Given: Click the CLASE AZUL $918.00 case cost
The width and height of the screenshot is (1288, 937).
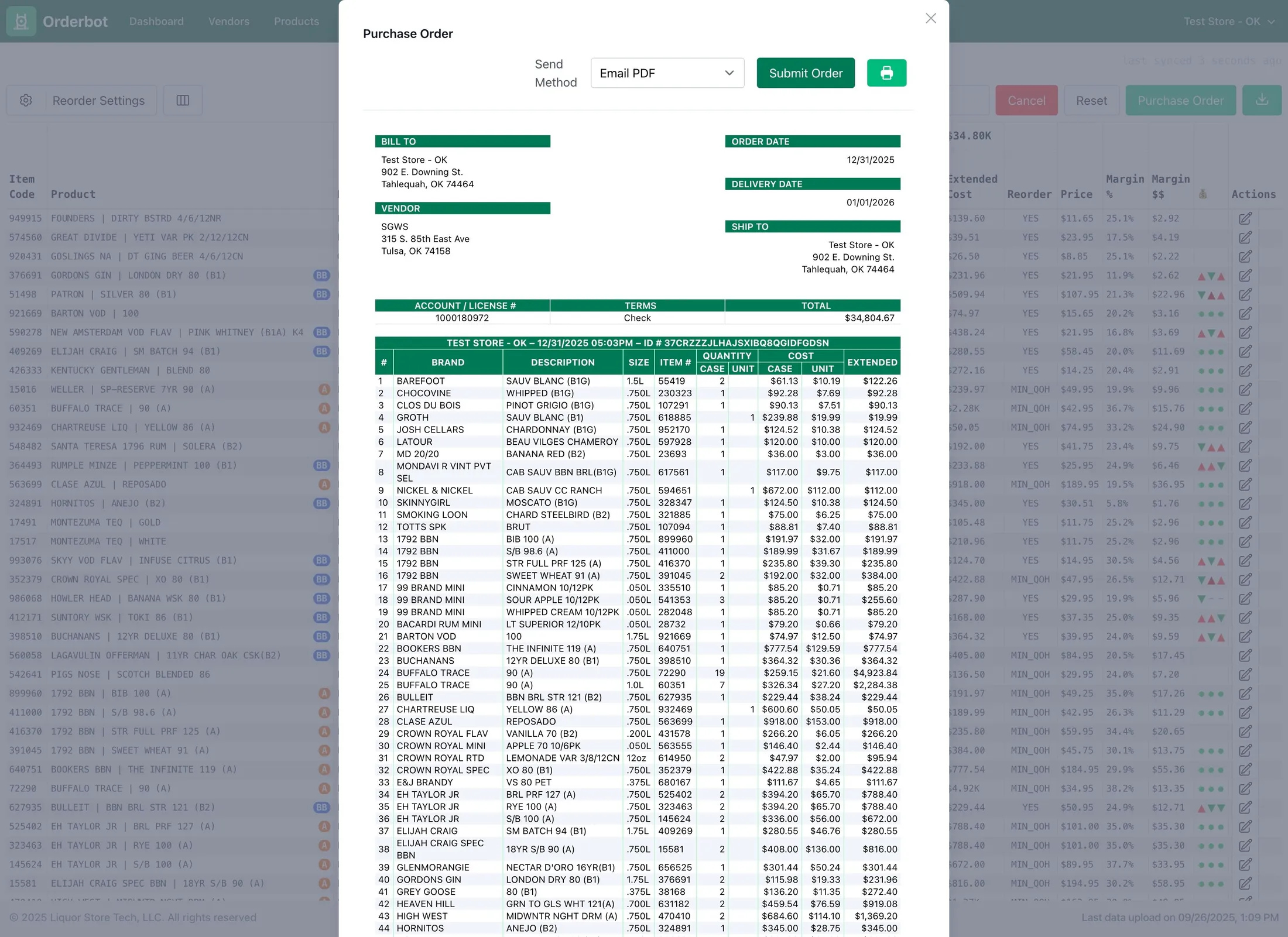Looking at the screenshot, I should click(x=780, y=722).
